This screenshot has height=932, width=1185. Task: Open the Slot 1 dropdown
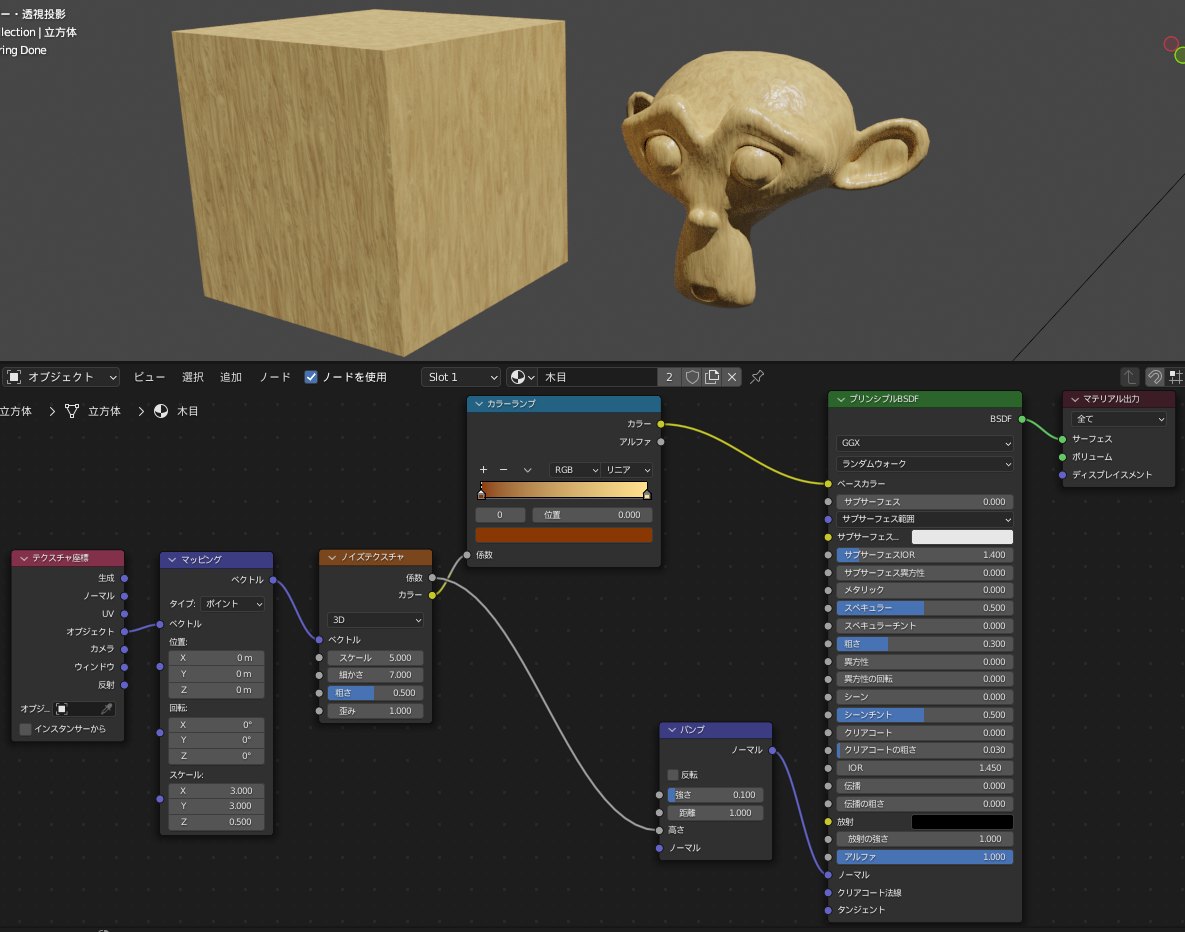pyautogui.click(x=461, y=376)
